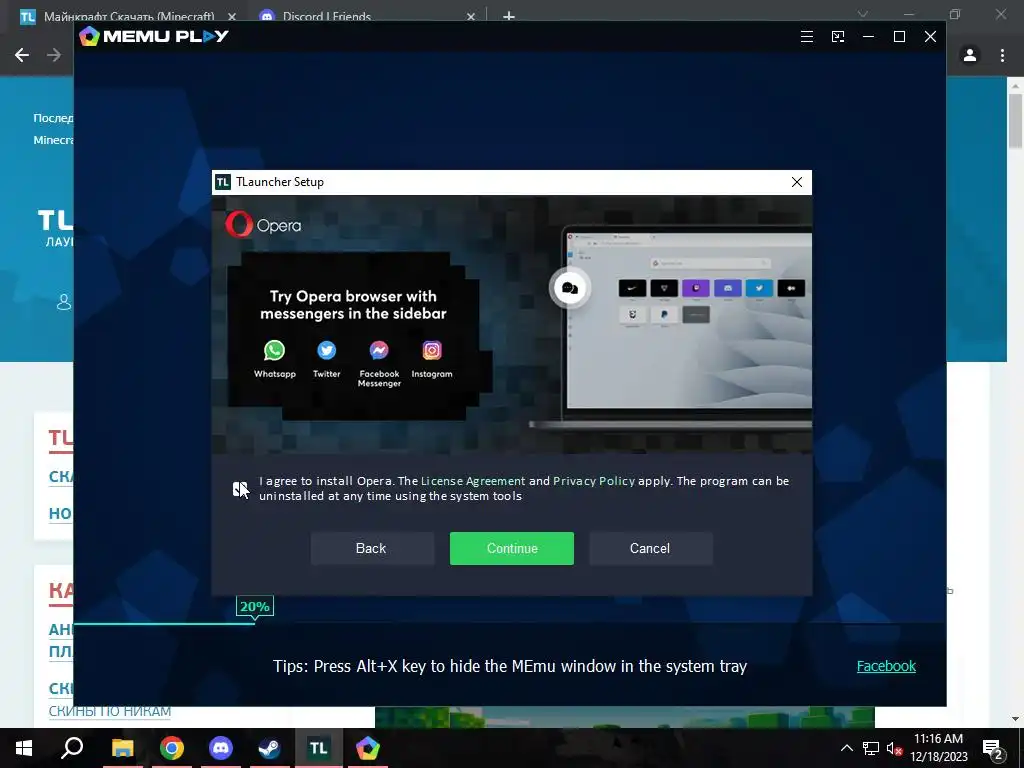Screen dimensions: 1024x768
Task: Toggle the agree to install Opera checkbox
Action: tap(240, 488)
